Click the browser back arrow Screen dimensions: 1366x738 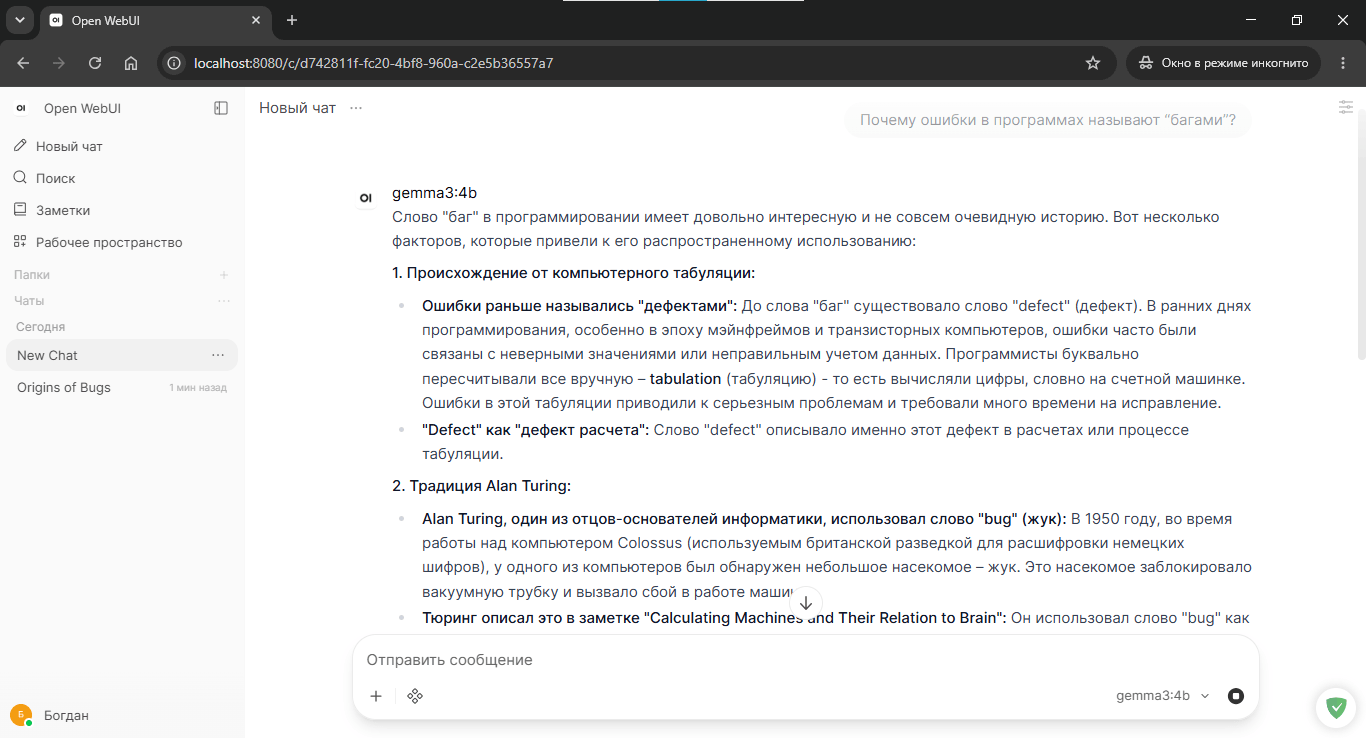[23, 63]
